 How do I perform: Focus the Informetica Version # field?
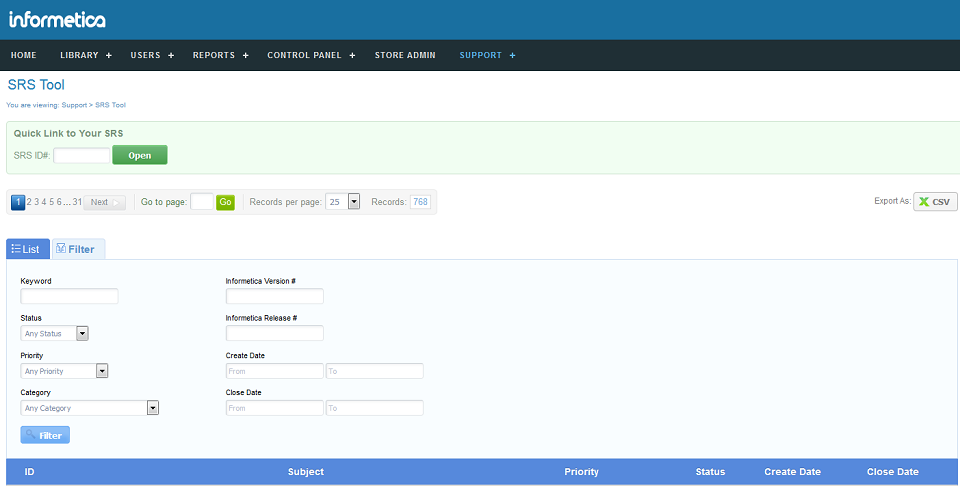coord(274,296)
